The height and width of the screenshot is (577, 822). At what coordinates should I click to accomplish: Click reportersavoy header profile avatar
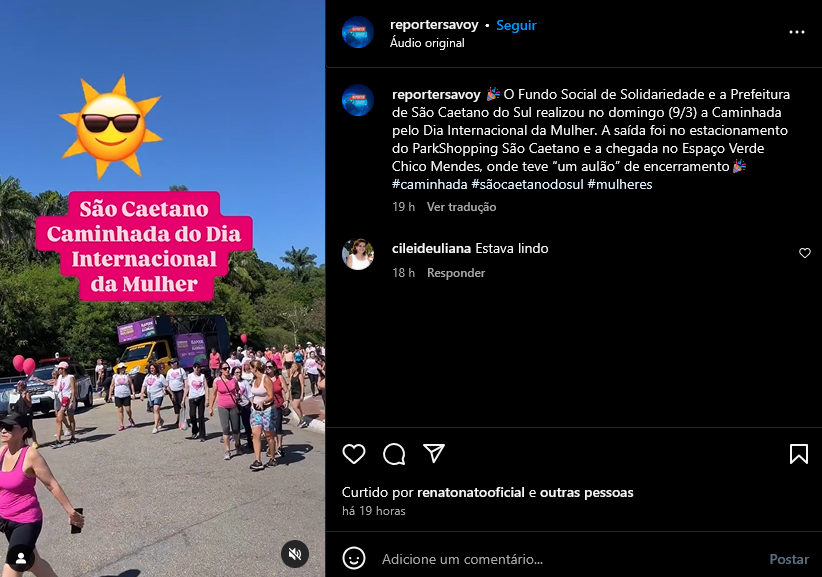pyautogui.click(x=358, y=32)
